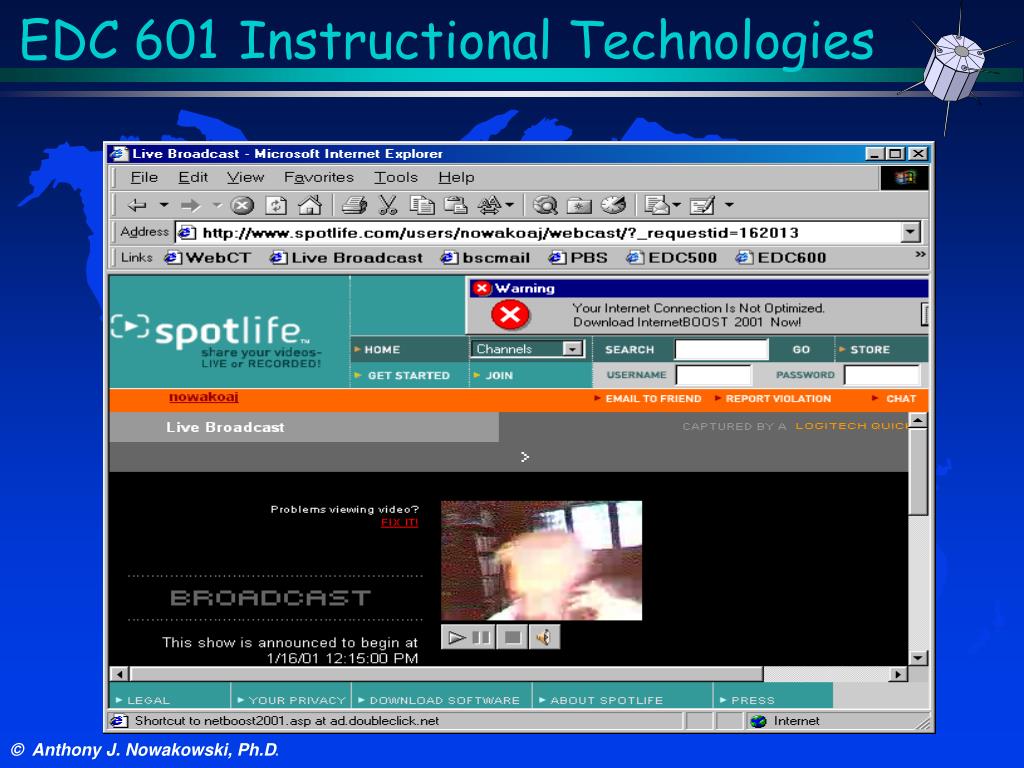
Task: Click the Mail toolbar icon
Action: (x=657, y=206)
